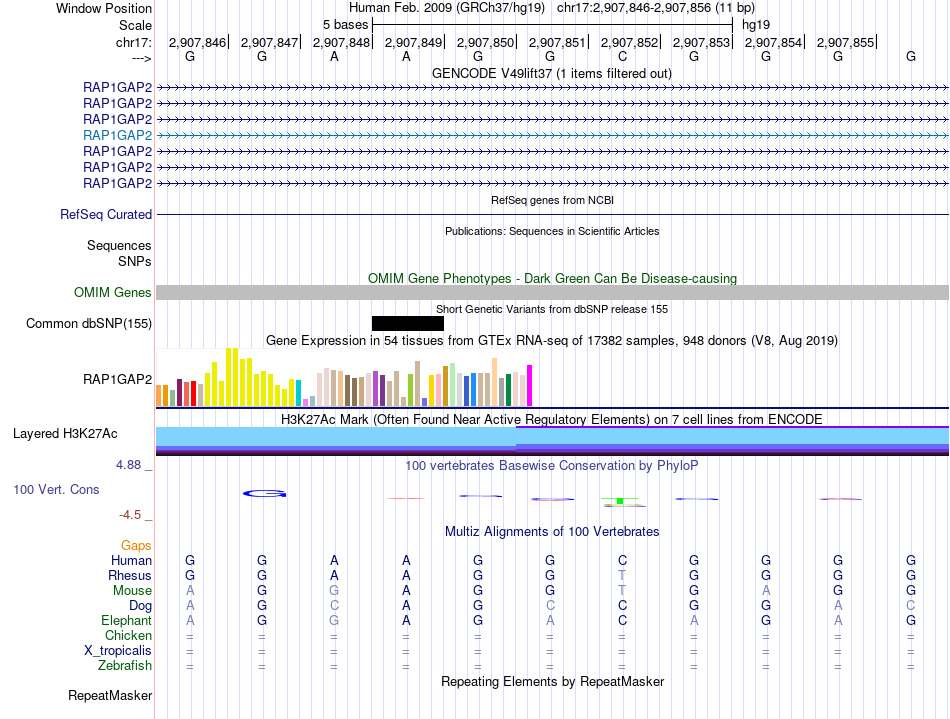Click the Scale track label
950x719 pixels.
coord(135,25)
